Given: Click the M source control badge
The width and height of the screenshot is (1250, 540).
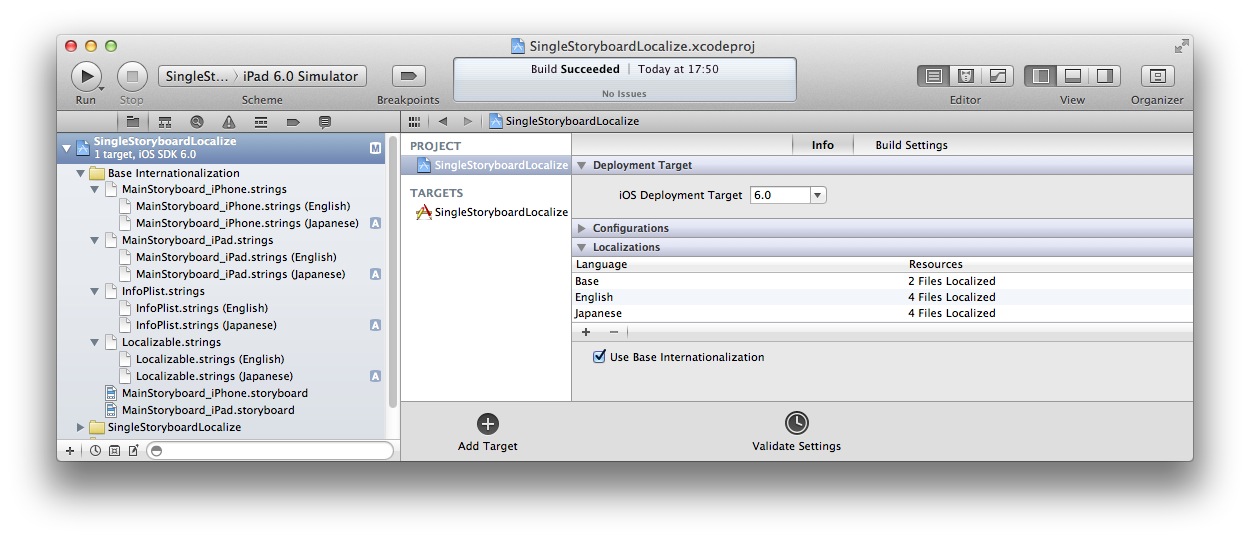Looking at the screenshot, I should [375, 148].
